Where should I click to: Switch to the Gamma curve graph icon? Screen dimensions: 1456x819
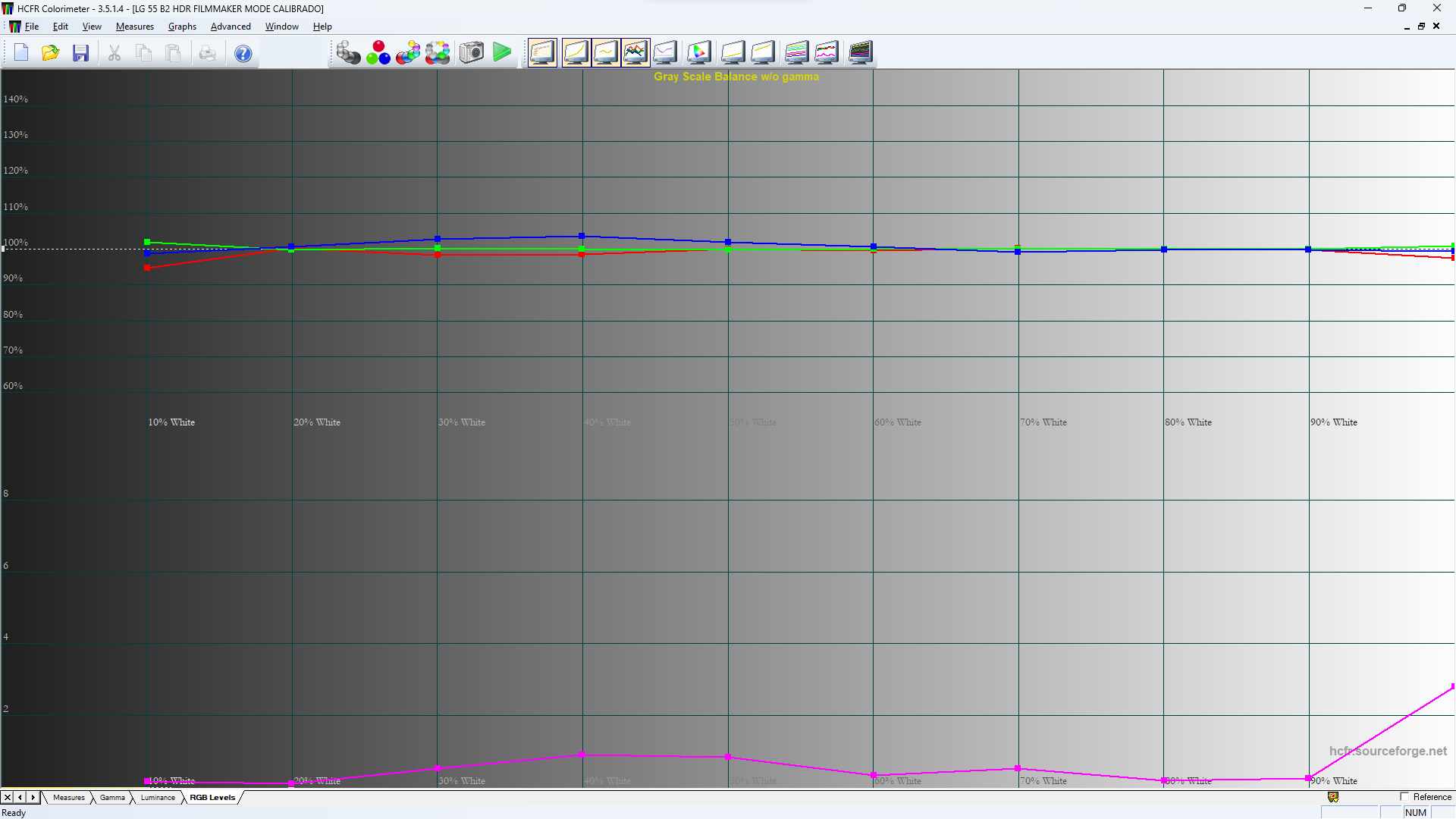coord(576,52)
